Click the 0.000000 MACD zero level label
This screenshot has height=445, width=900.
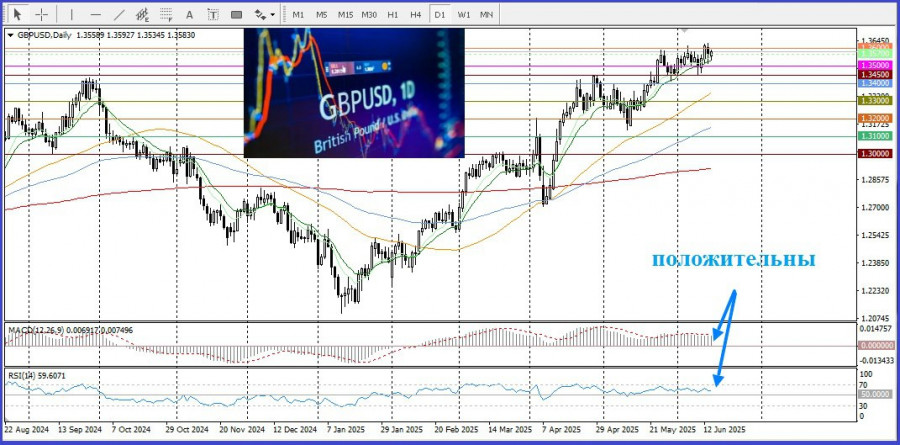[875, 346]
